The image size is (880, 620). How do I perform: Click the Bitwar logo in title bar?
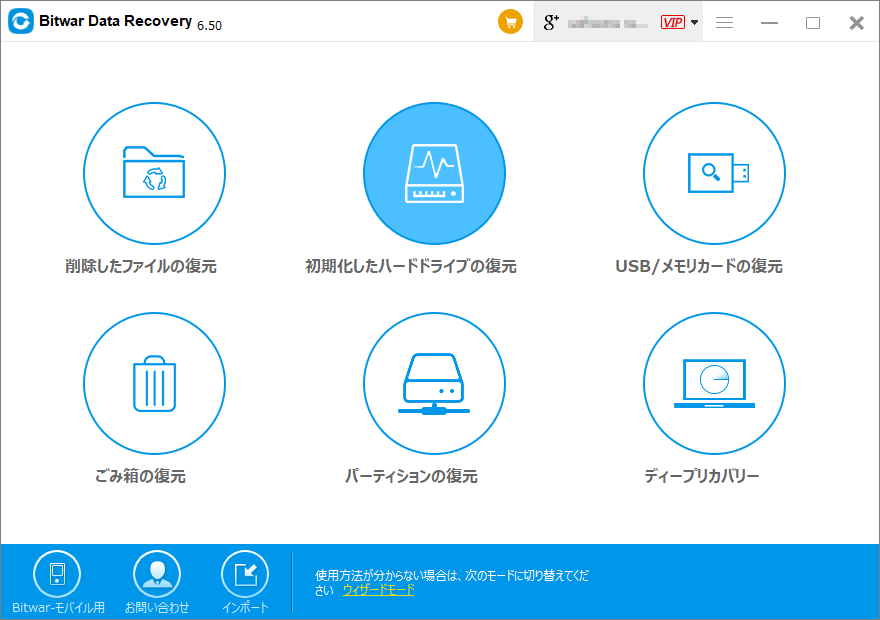click(x=20, y=22)
